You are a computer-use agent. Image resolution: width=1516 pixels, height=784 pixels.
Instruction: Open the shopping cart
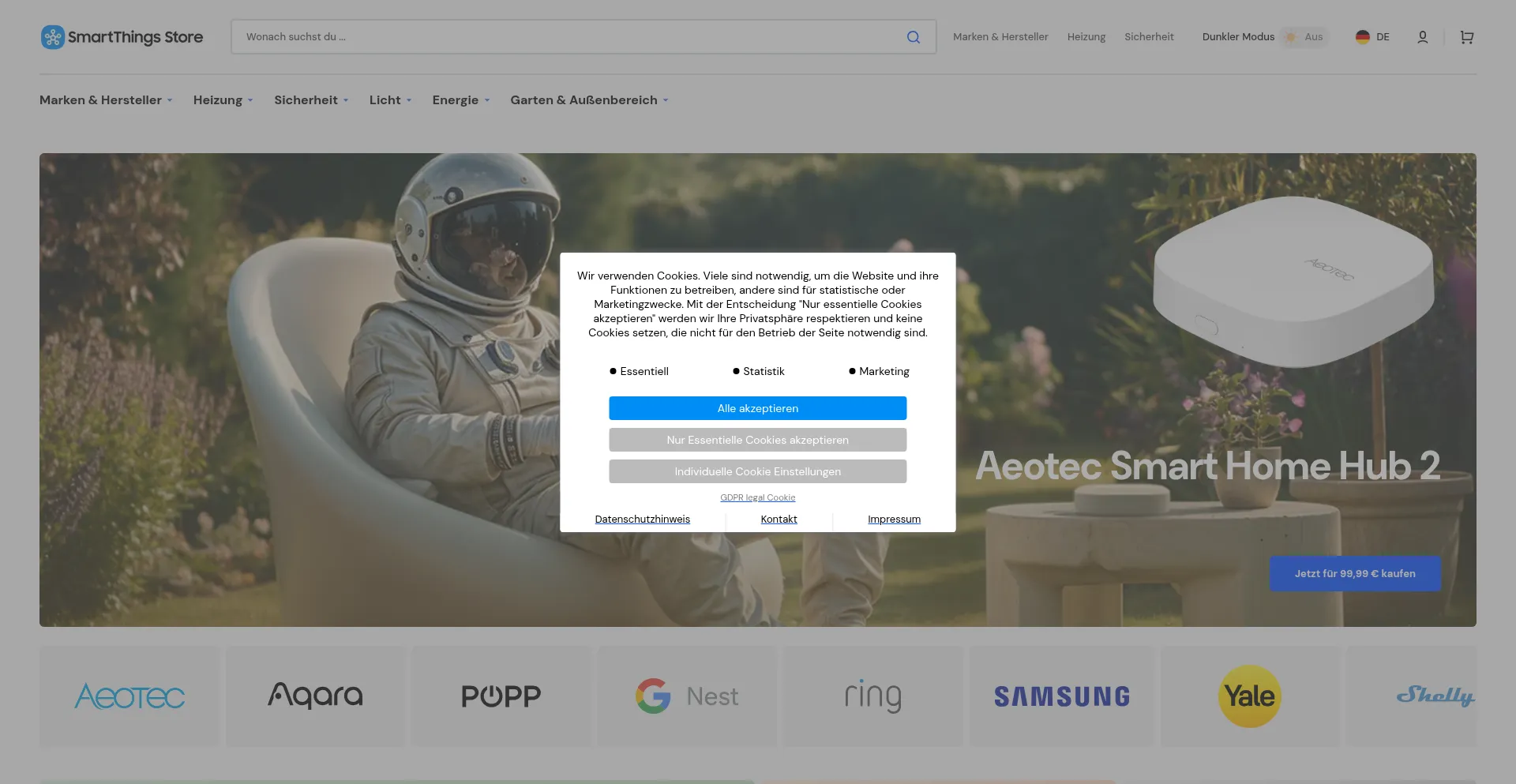[1466, 36]
